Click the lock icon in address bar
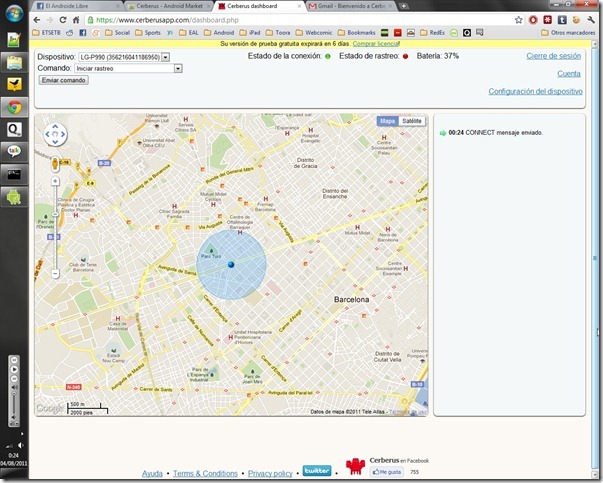The width and height of the screenshot is (603, 483). click(90, 20)
